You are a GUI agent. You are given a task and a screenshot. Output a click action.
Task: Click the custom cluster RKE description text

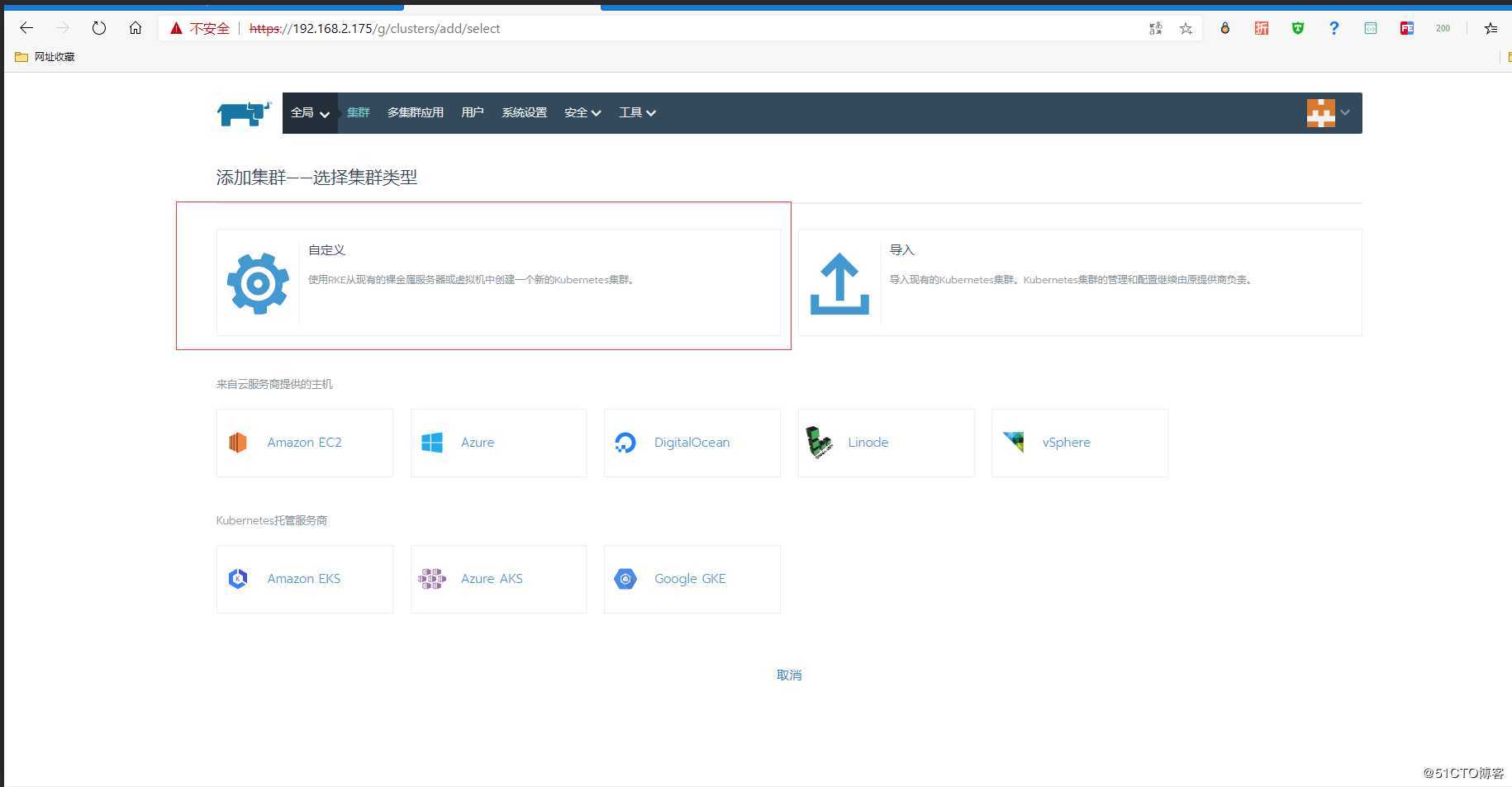pos(472,280)
